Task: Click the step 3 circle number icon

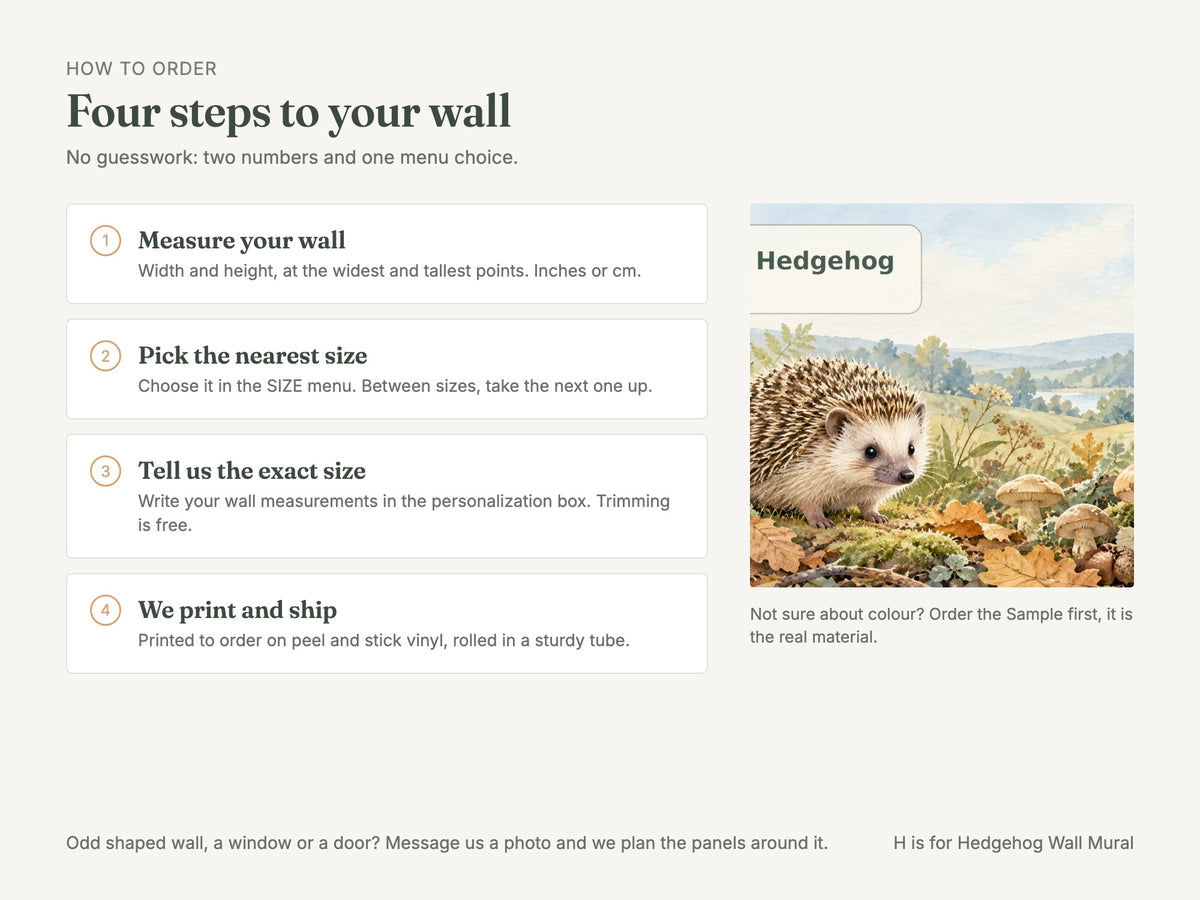Action: [x=105, y=471]
